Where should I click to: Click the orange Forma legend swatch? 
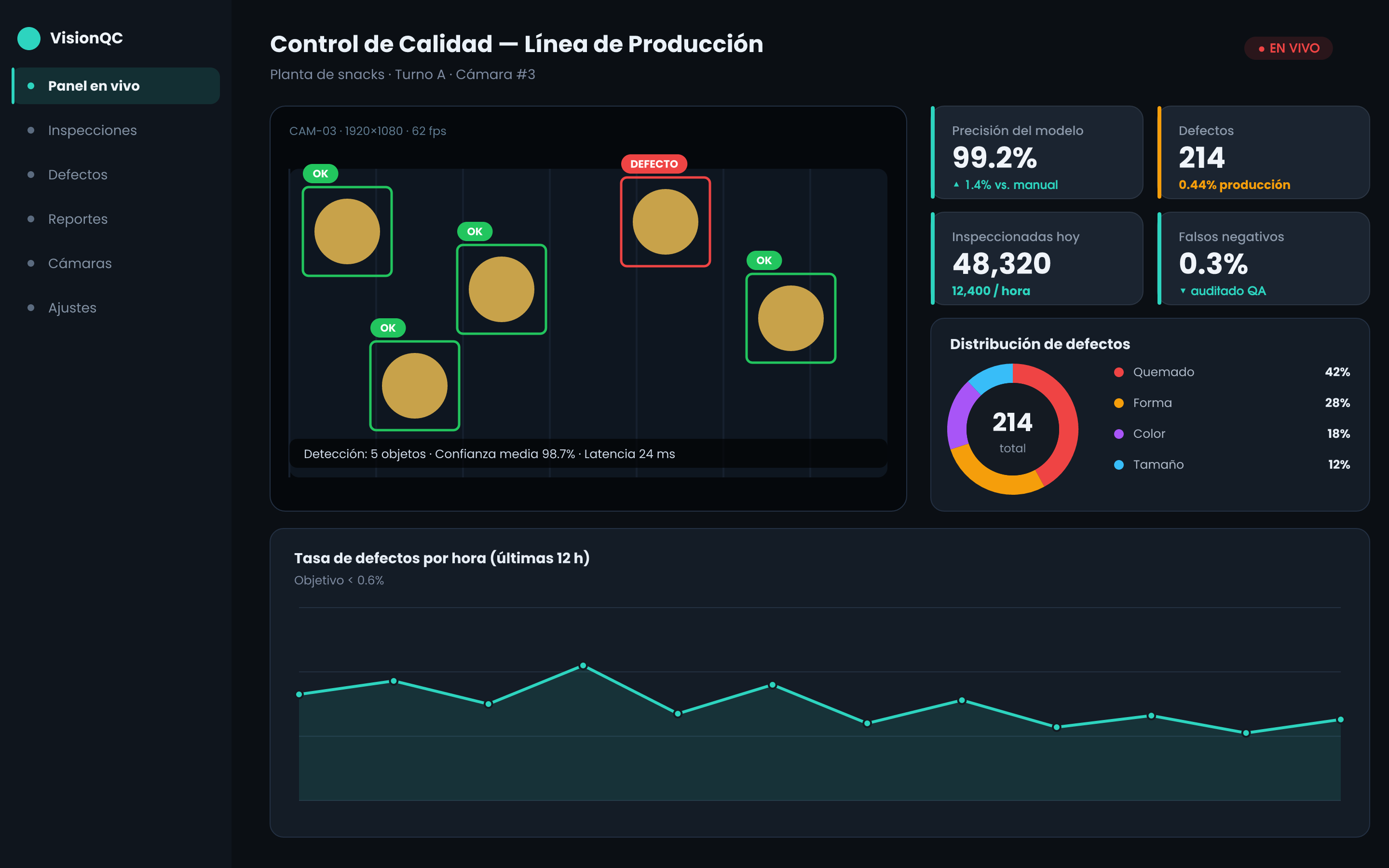tap(1118, 403)
